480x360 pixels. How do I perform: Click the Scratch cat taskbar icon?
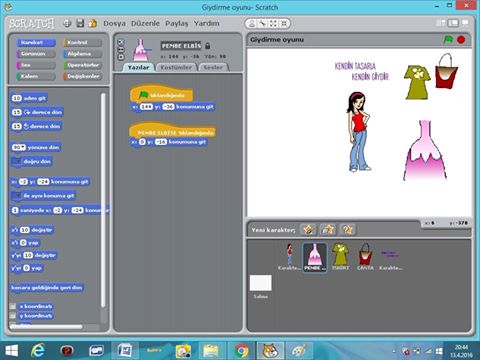click(x=270, y=351)
